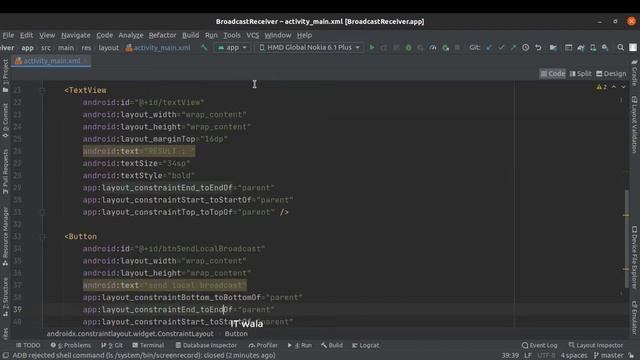This screenshot has width=640, height=360.
Task: Click Git Commit checkmark icon
Action: 501,48
